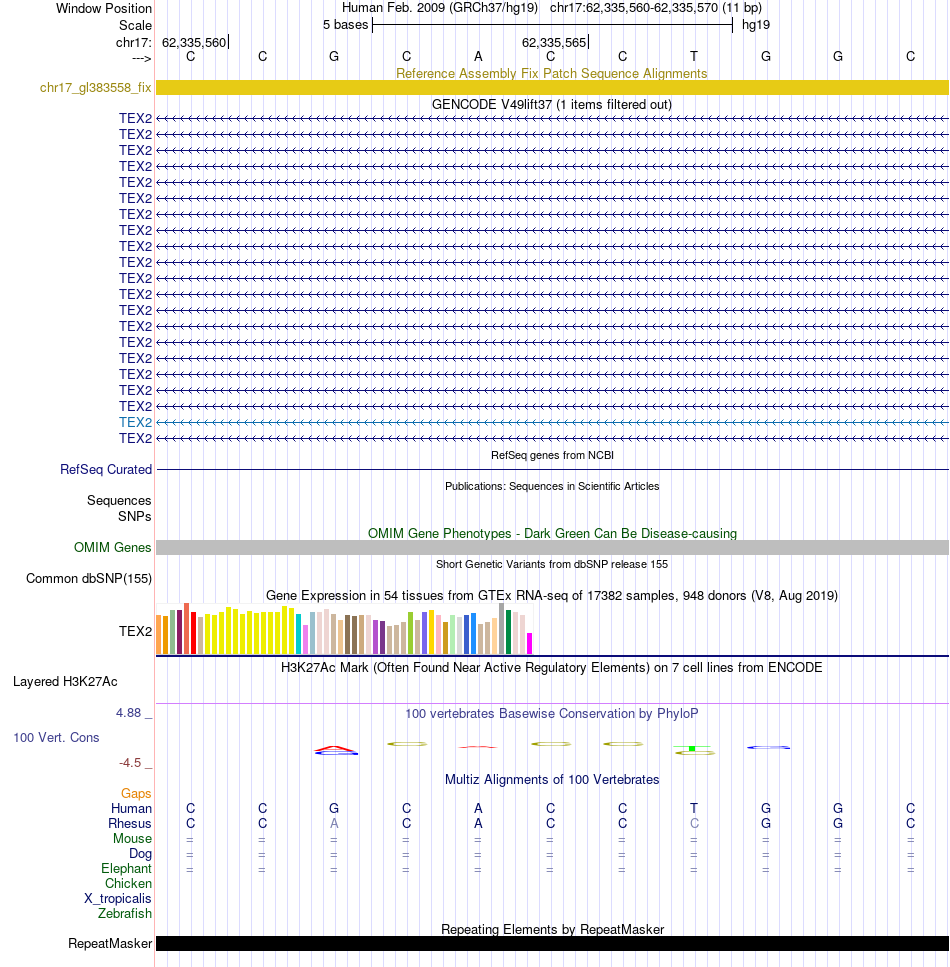Click base 'T' in the reference sequence ruler
The width and height of the screenshot is (950, 967).
pos(694,57)
